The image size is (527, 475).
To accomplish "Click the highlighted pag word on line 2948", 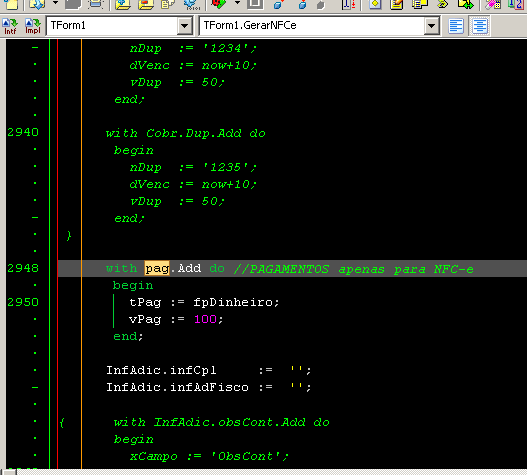I will pyautogui.click(x=157, y=269).
